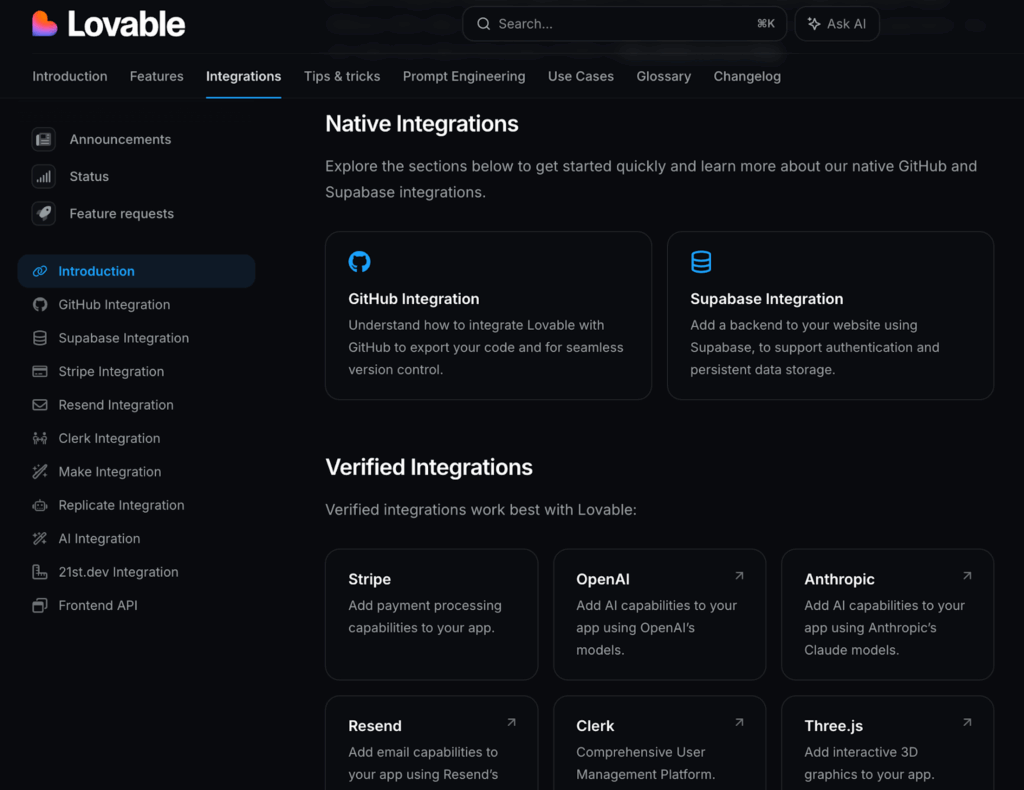Click the Native Integrations heading
This screenshot has width=1024, height=790.
[422, 124]
